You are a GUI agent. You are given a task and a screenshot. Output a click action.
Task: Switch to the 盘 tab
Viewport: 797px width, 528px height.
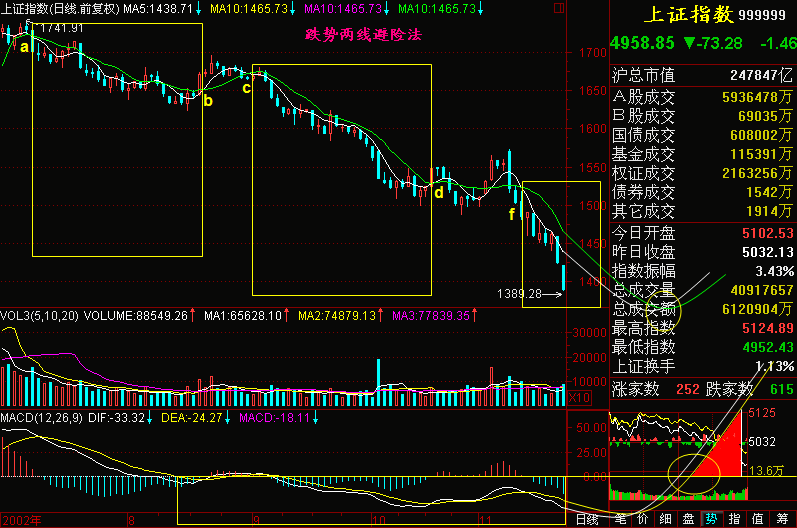coord(688,519)
